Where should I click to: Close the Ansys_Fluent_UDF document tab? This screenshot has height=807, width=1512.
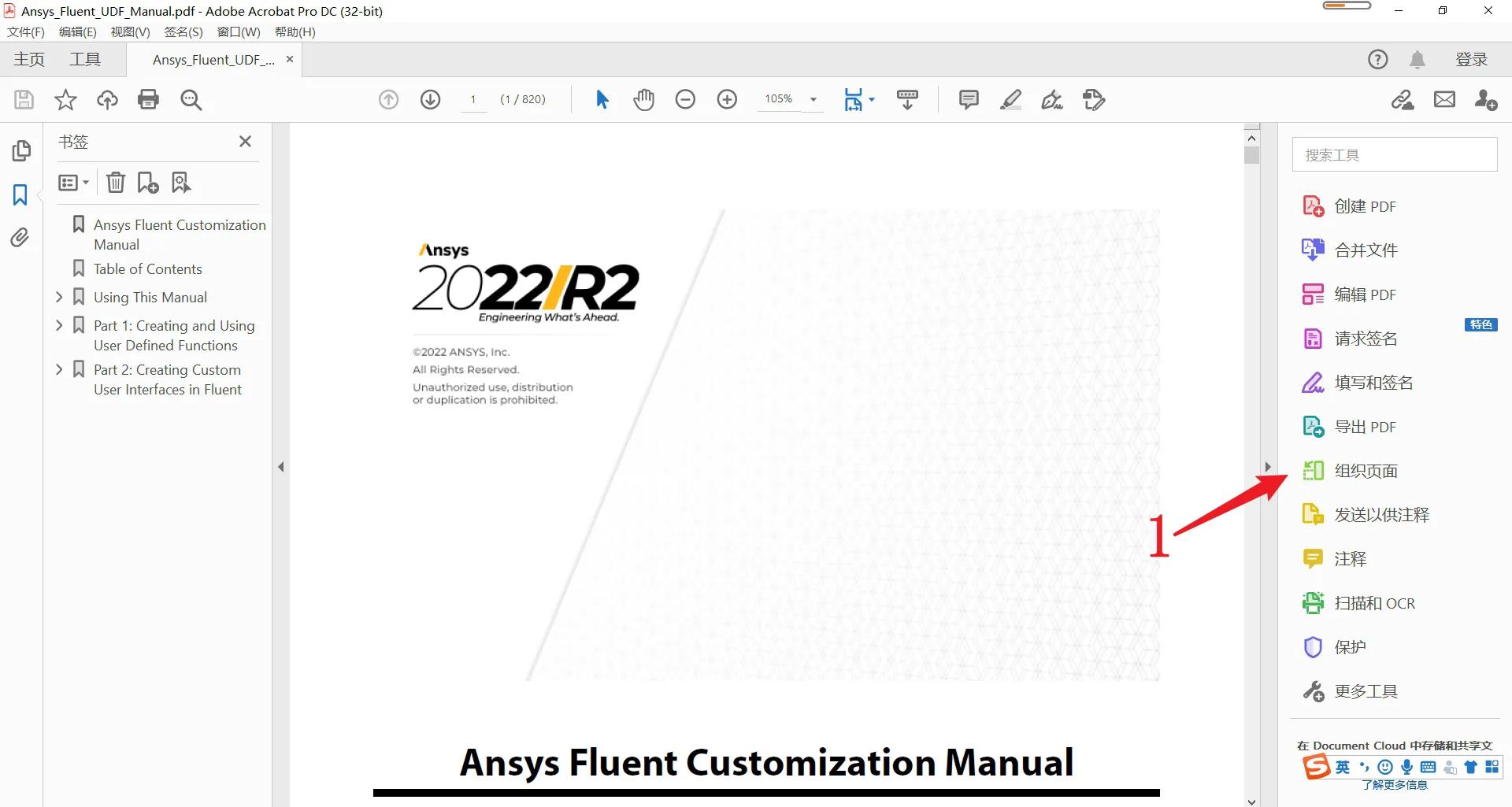(290, 59)
